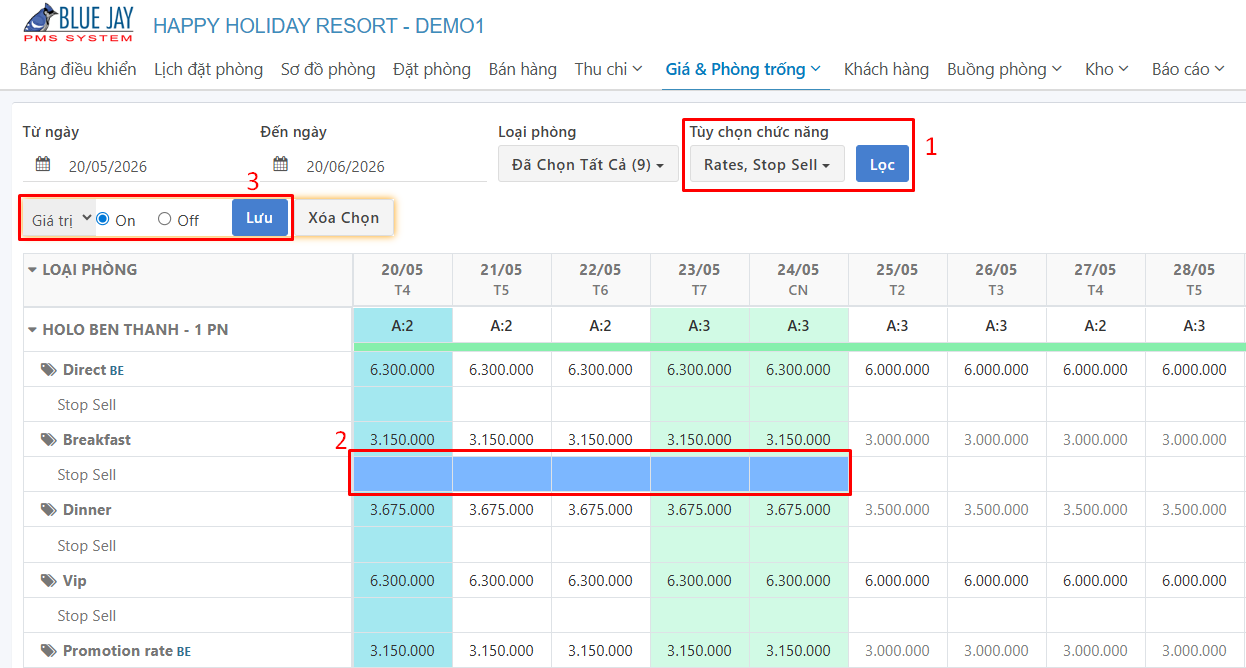
Task: Click Breakfast rate 3.150.000 on 22/05
Action: 600,440
